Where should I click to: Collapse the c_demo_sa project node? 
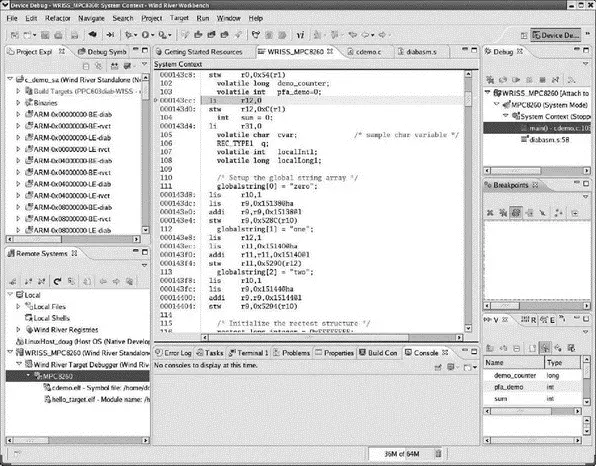10,79
